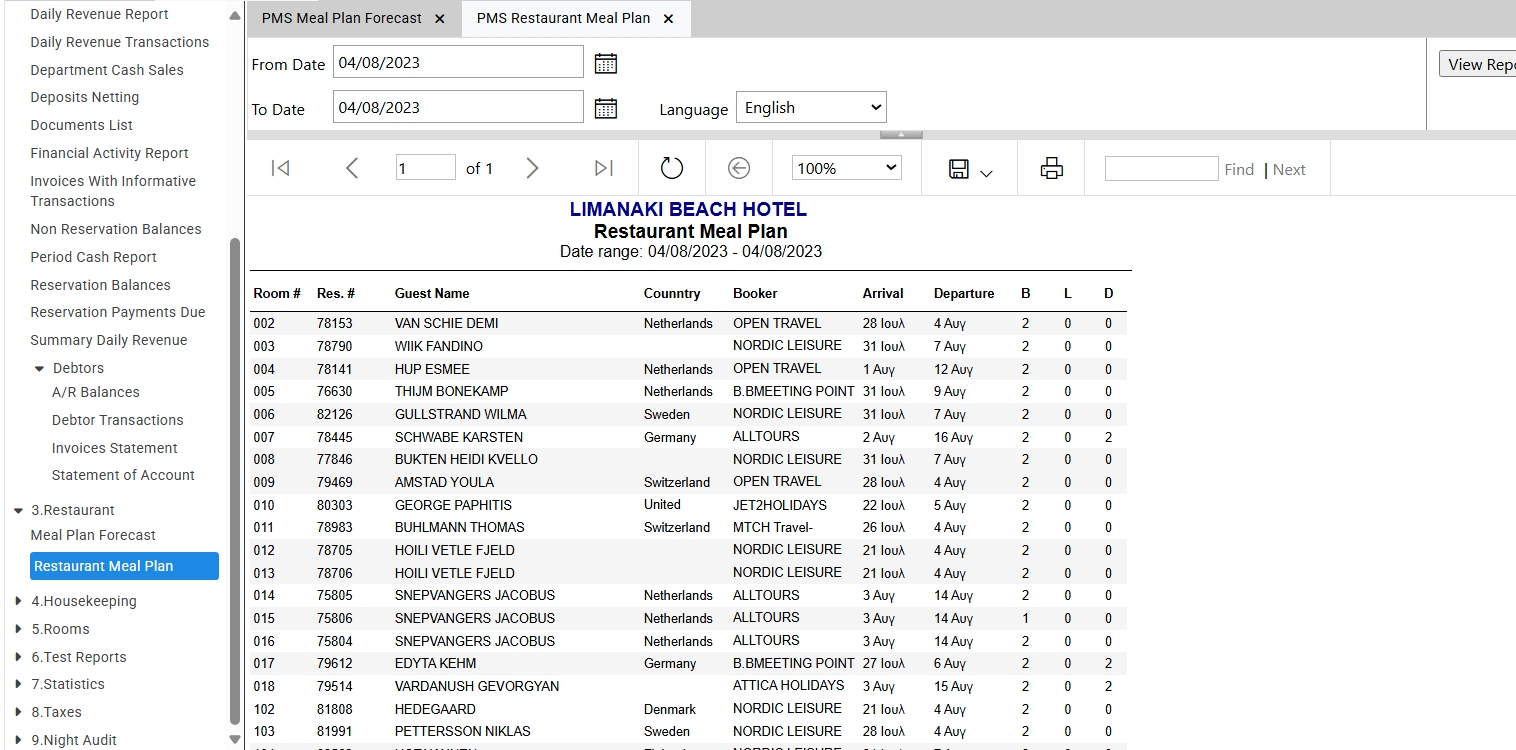The height and width of the screenshot is (750, 1516).
Task: Click the sidebar scroll up arrow
Action: click(235, 16)
